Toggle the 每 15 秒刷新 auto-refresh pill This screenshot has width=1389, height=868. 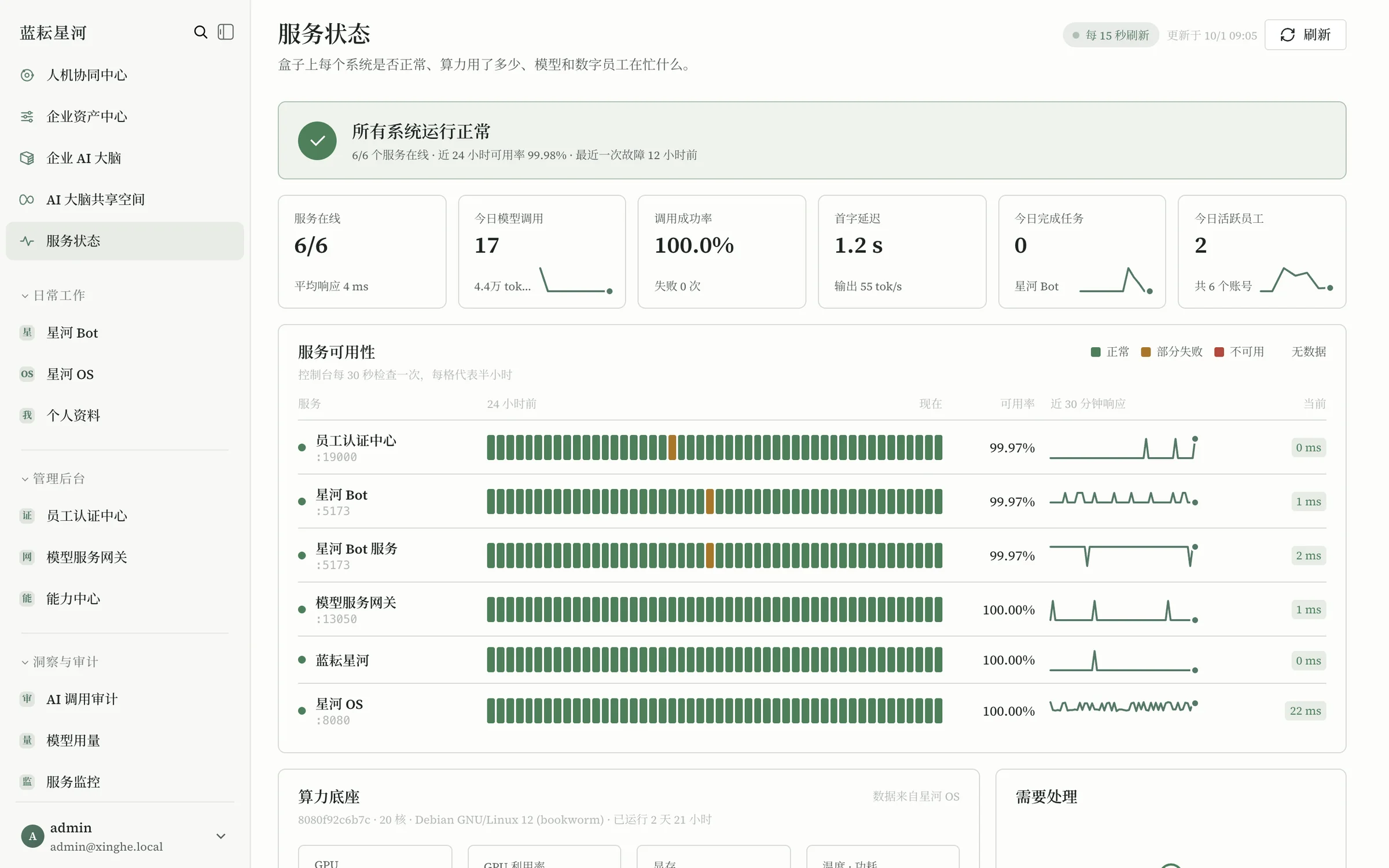point(1111,35)
